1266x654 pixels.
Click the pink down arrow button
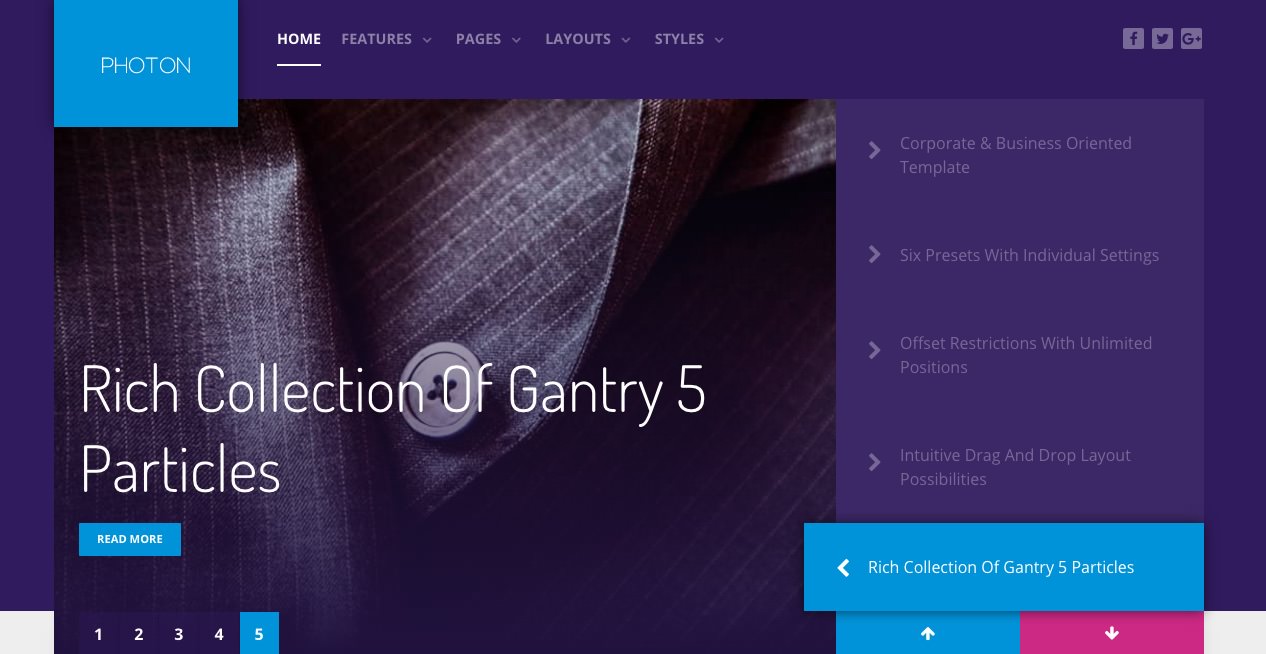(x=1112, y=633)
